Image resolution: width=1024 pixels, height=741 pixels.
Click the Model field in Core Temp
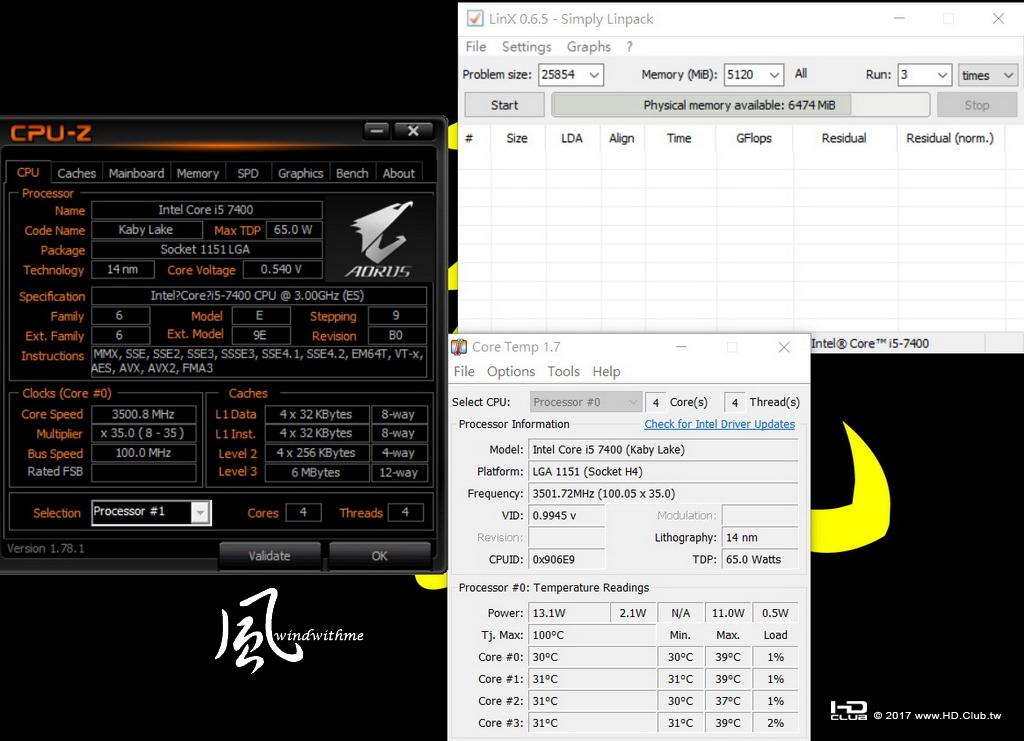coord(663,449)
